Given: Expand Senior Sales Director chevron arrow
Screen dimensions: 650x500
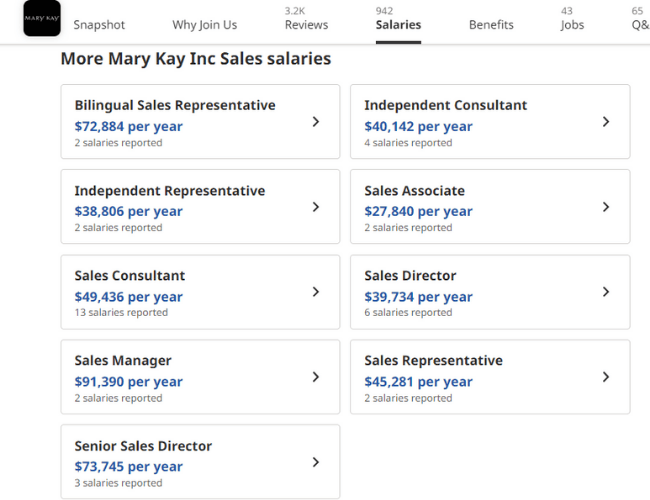Looking at the screenshot, I should (316, 462).
